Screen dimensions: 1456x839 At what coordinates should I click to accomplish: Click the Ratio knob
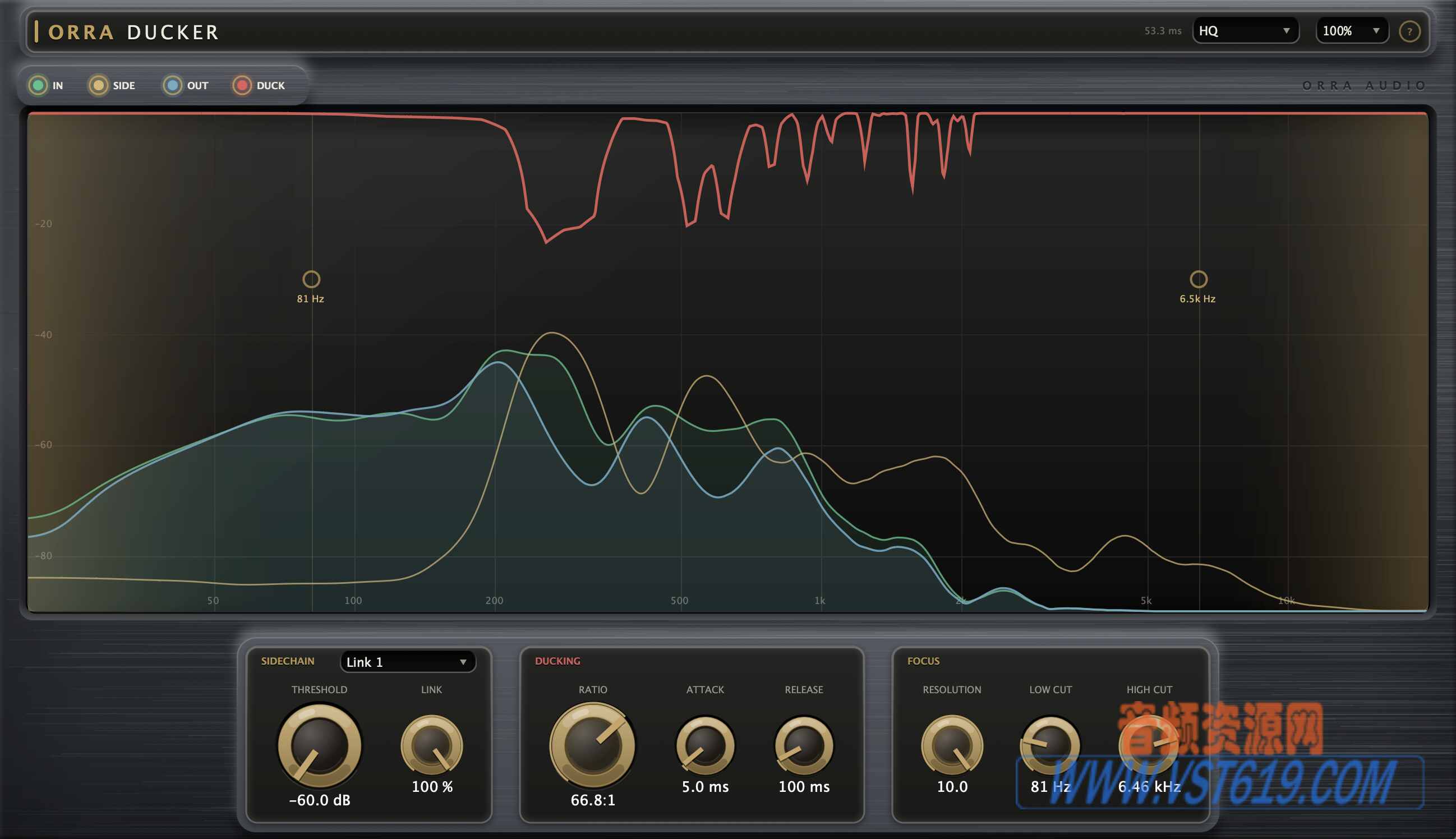click(592, 745)
